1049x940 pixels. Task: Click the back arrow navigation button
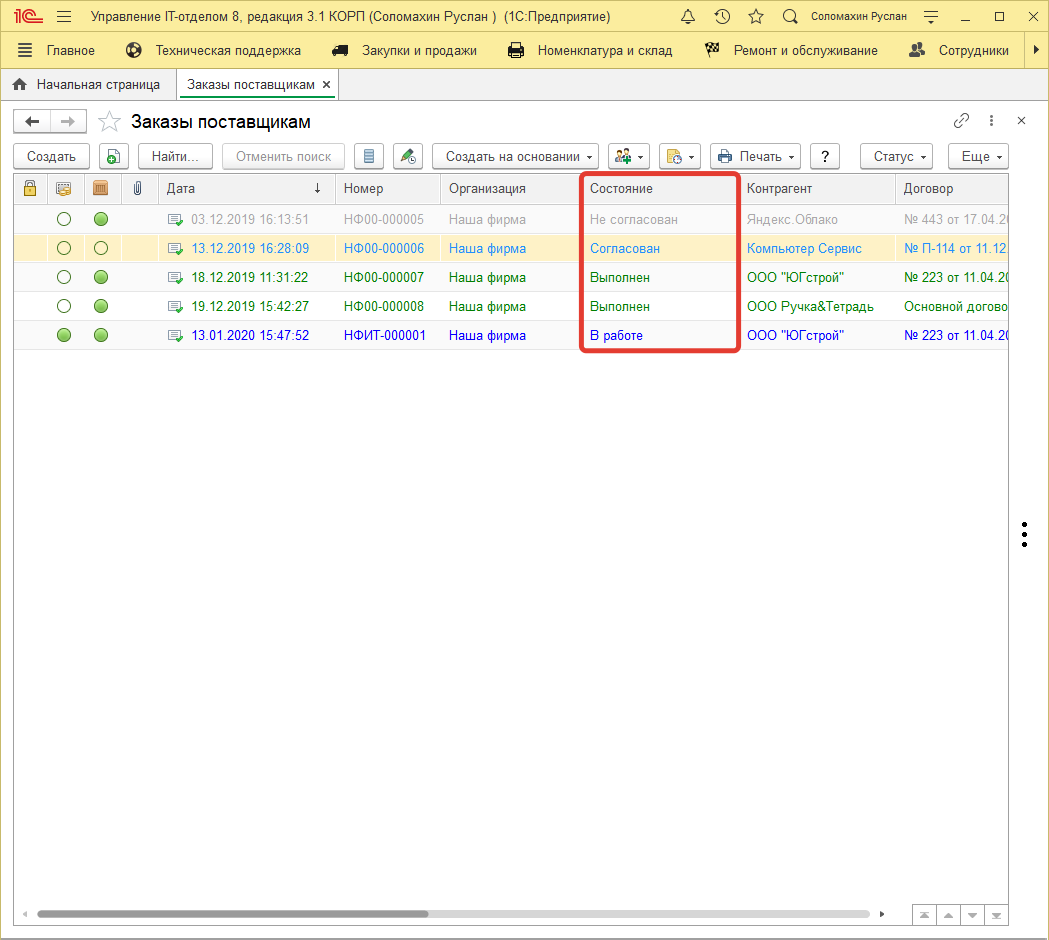point(32,122)
